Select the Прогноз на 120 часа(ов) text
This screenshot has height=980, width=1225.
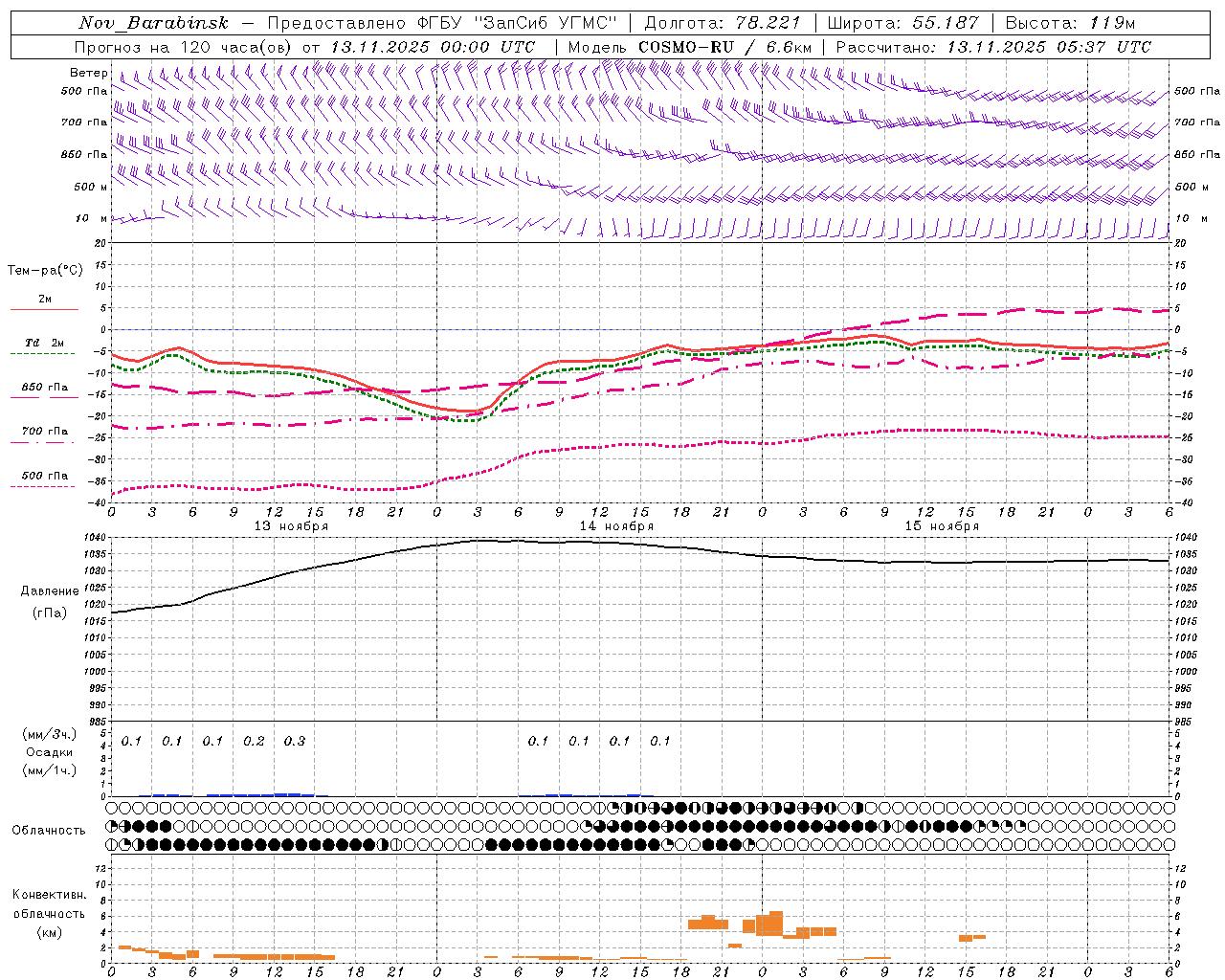[x=184, y=47]
